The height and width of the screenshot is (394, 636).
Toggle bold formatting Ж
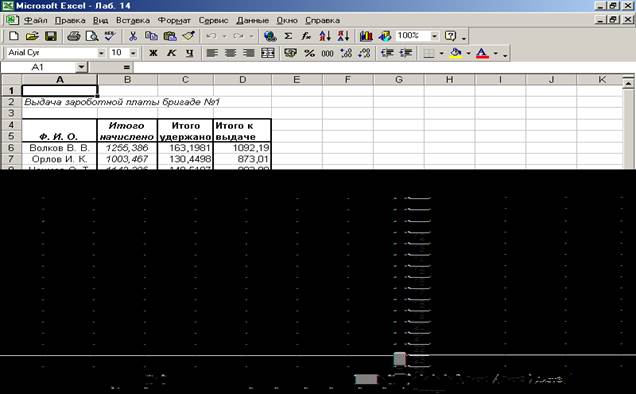pos(153,53)
